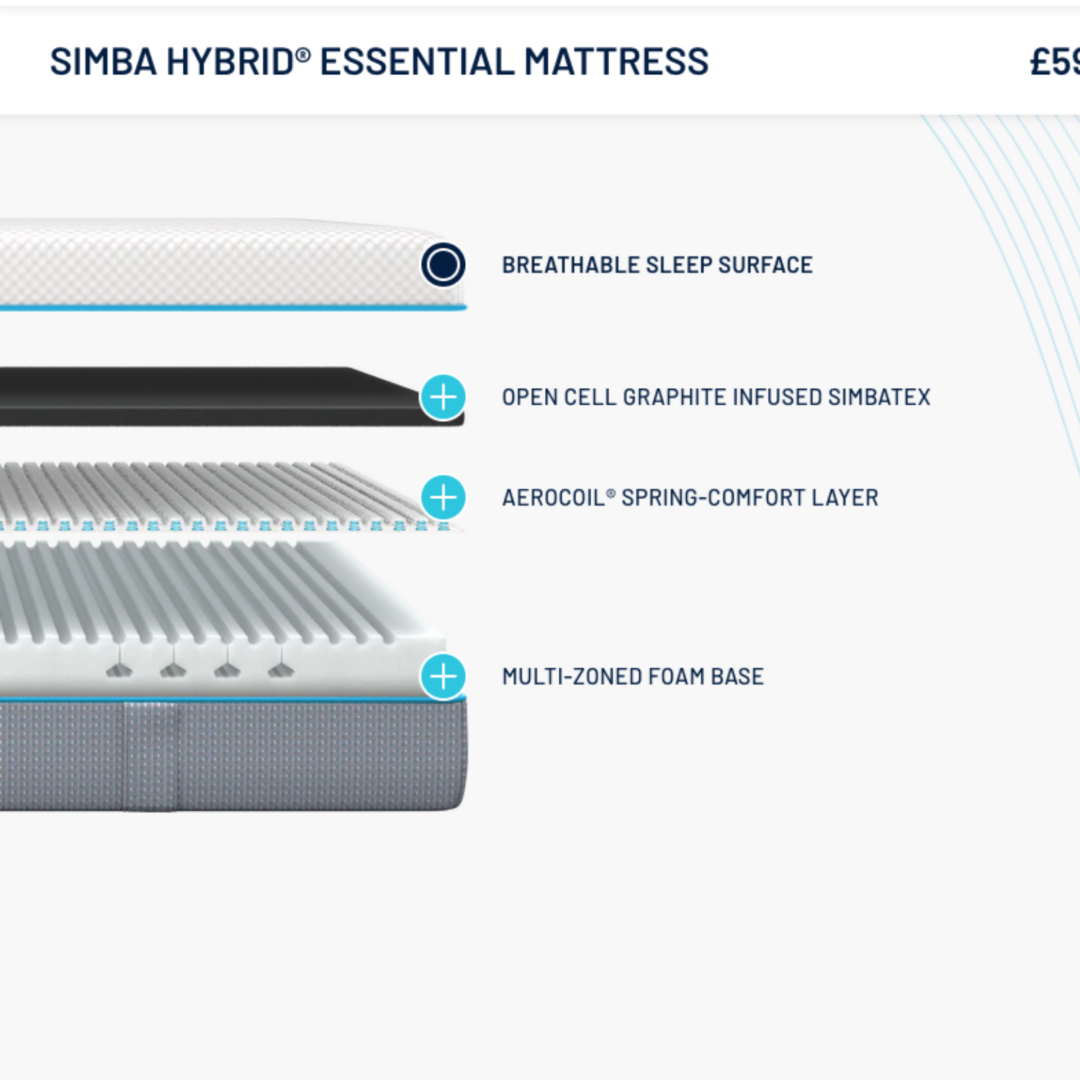Expand the Open Cell Graphite Simbatex plus icon
Screen dimensions: 1080x1080
point(443,397)
